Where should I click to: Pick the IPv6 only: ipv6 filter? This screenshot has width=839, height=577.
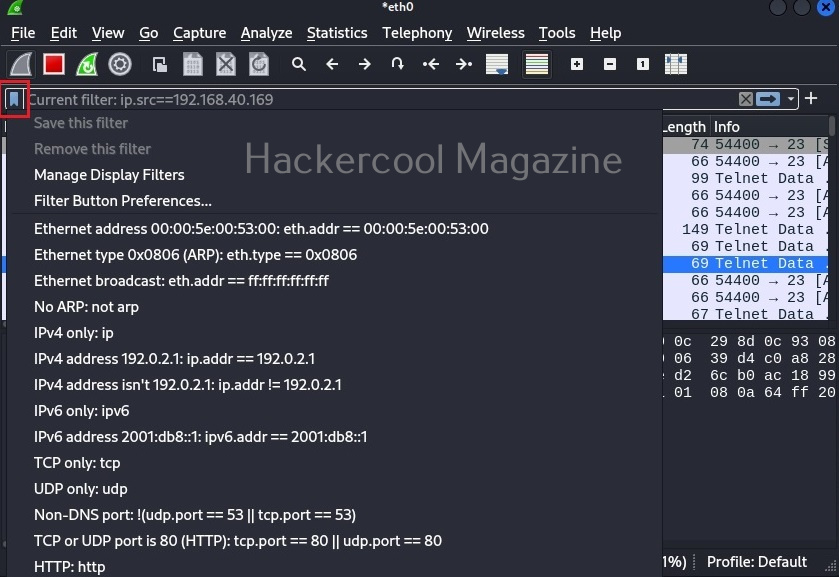tap(336, 411)
